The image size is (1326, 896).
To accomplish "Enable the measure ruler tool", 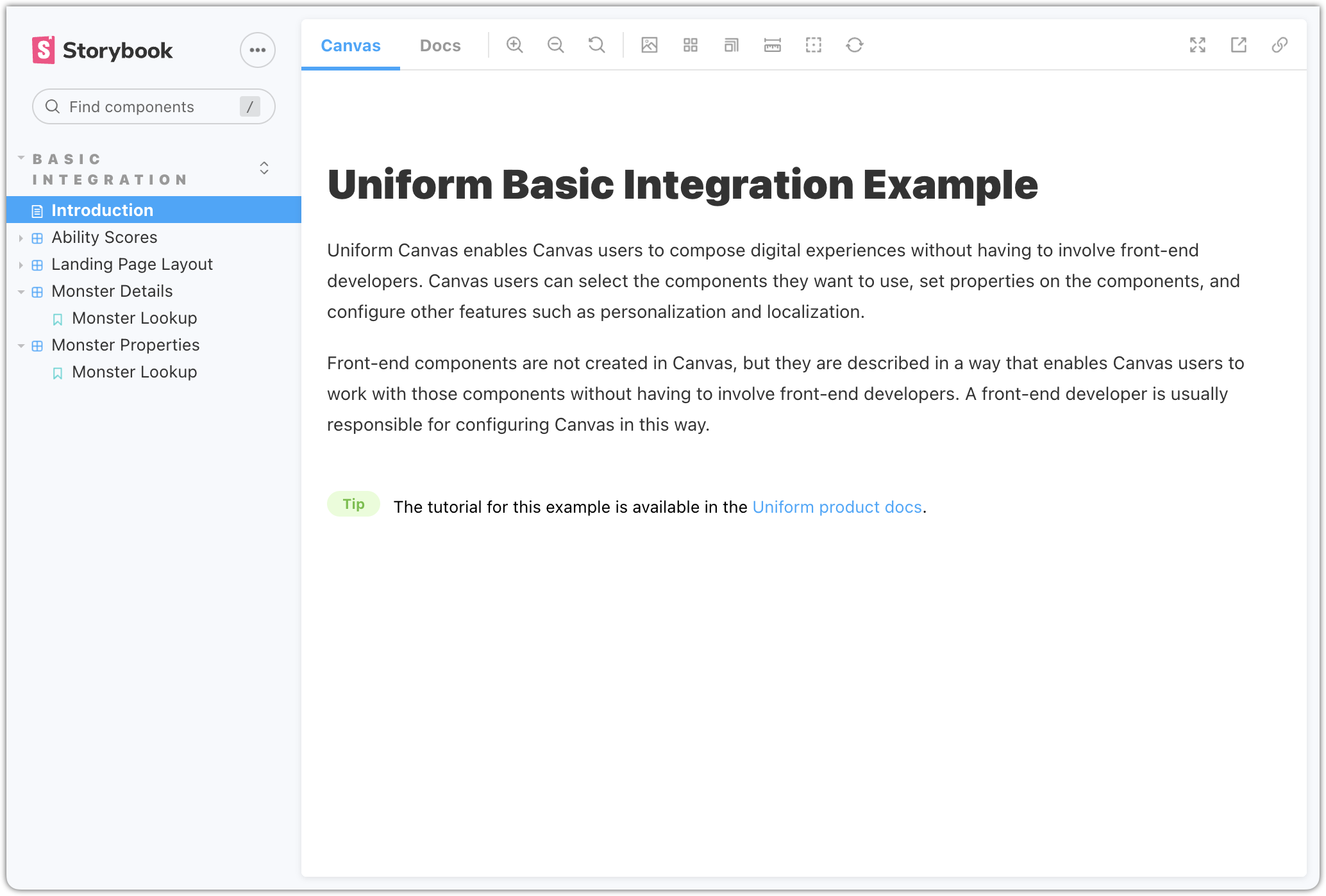I will [773, 45].
